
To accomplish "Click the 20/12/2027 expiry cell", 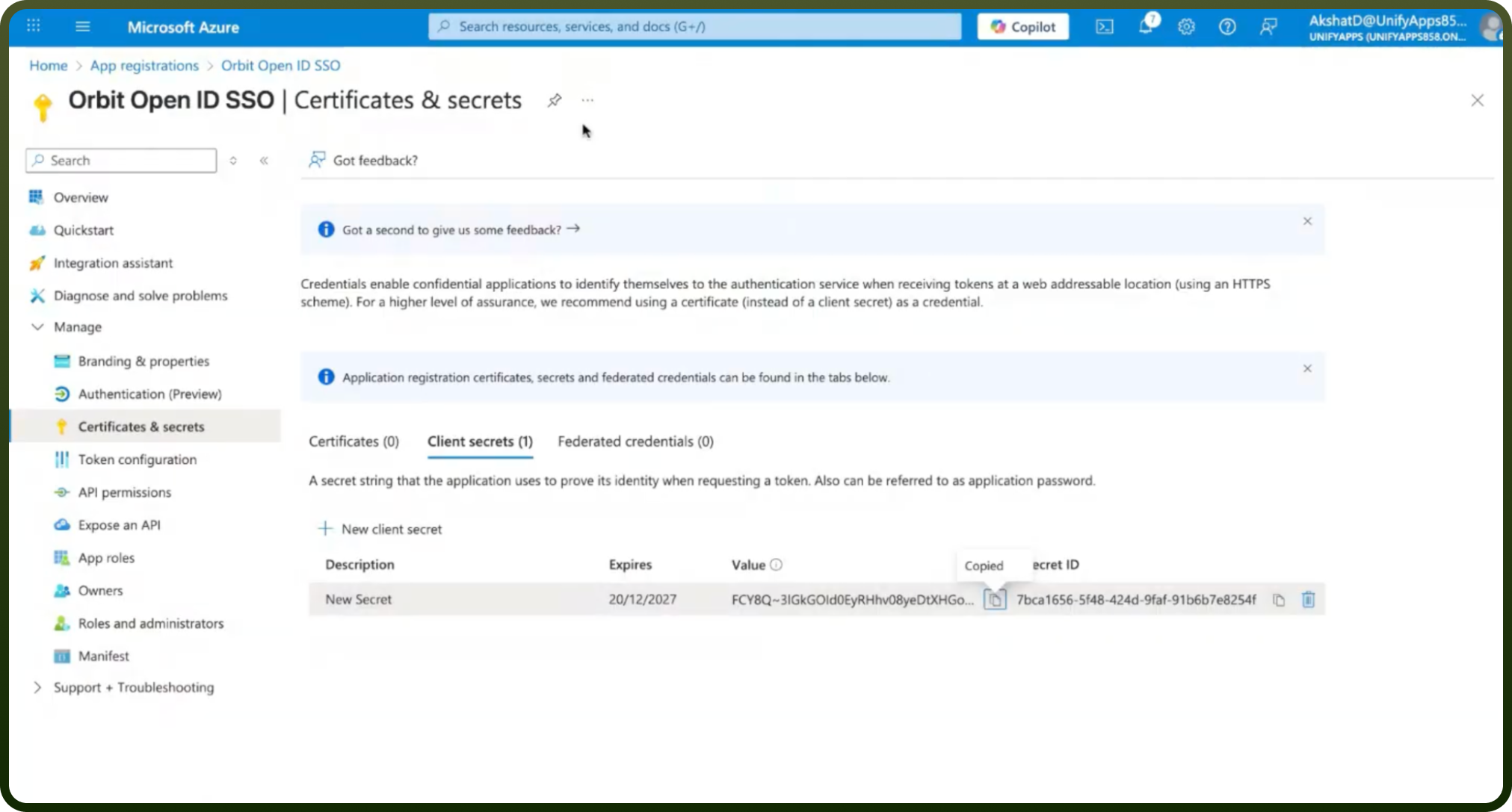I will 642,599.
